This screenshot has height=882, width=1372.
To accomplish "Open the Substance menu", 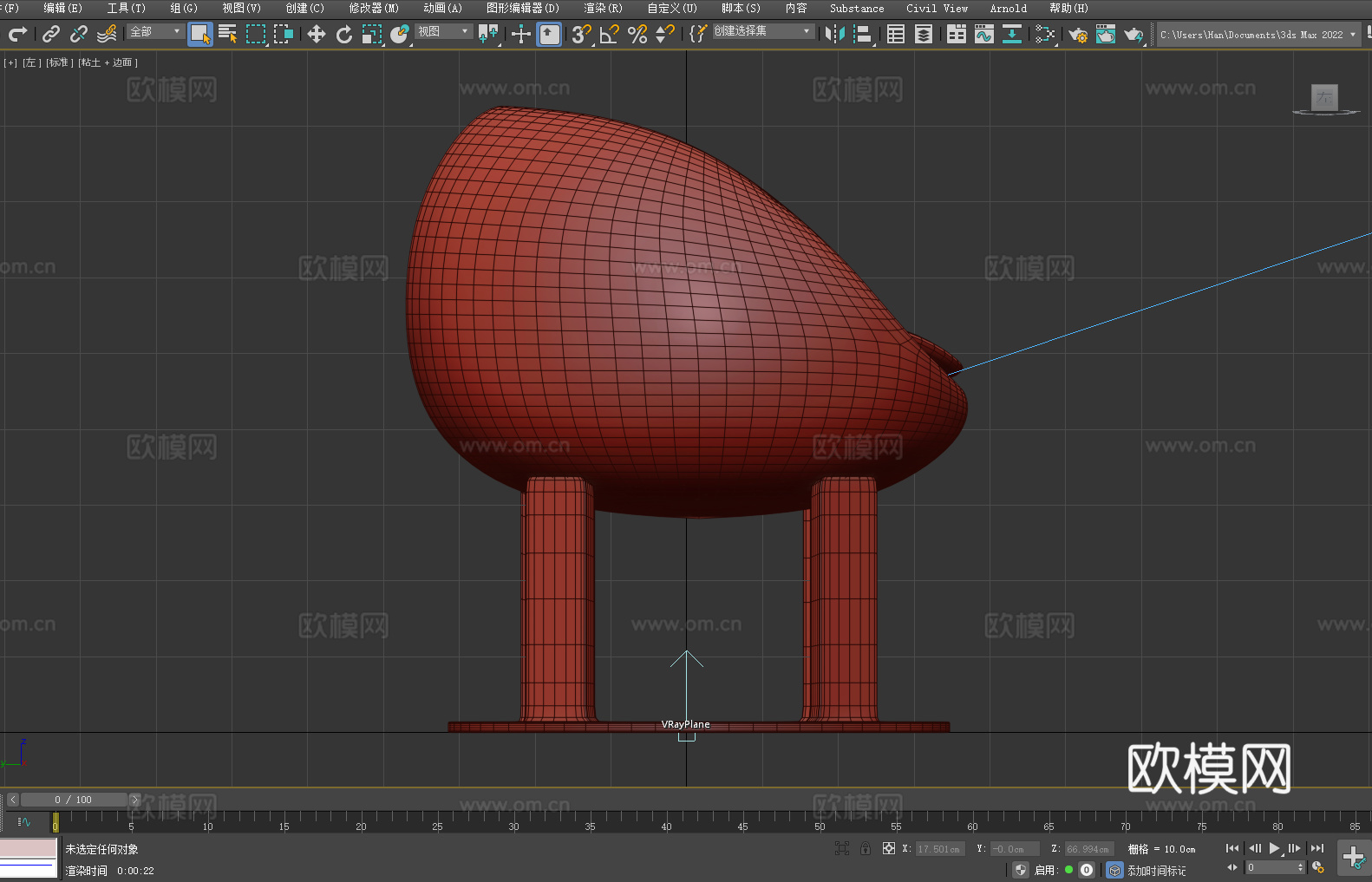I will coord(857,8).
